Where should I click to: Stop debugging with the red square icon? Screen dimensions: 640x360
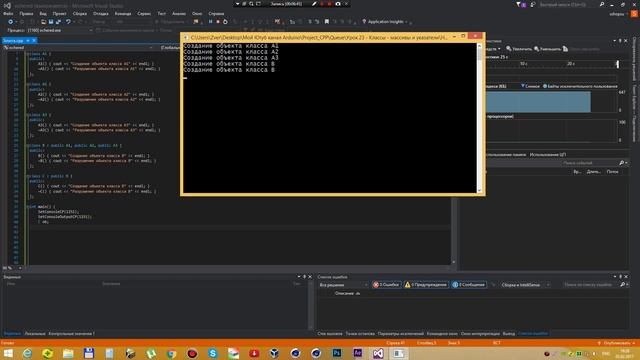coord(218,22)
